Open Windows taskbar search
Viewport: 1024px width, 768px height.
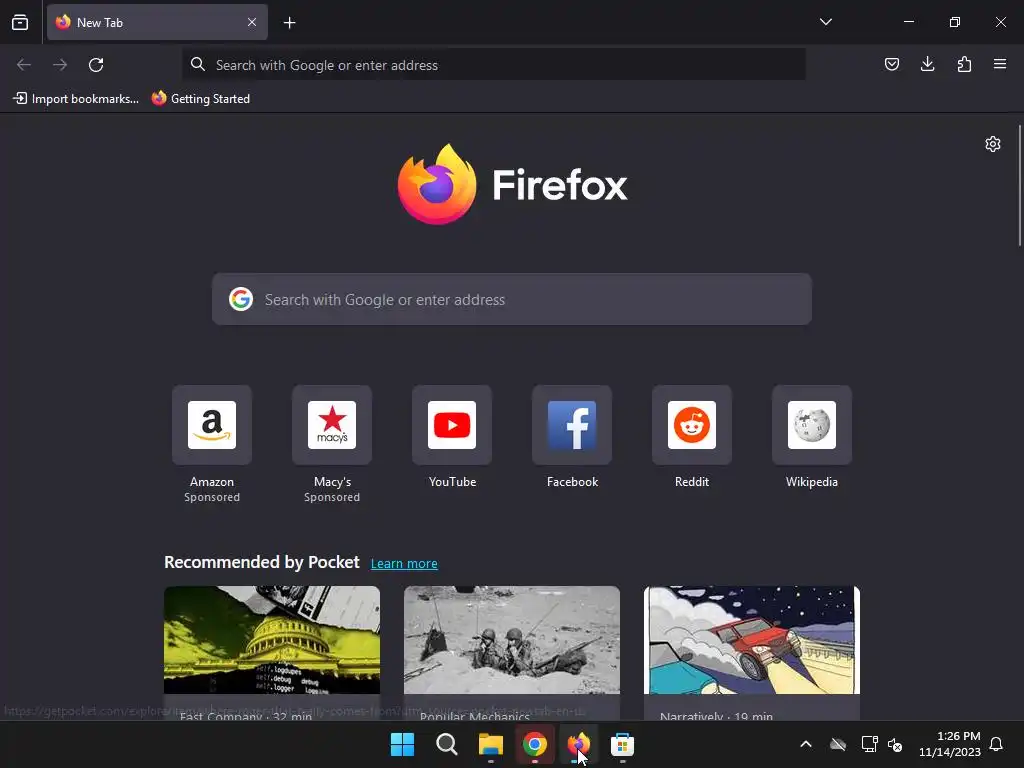pos(447,744)
